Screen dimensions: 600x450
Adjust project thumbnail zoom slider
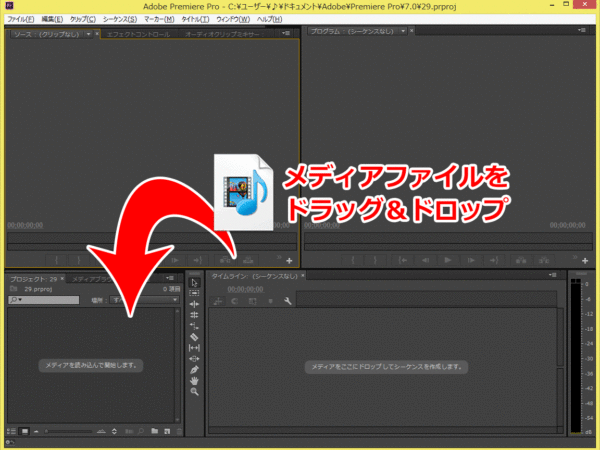(x=68, y=431)
